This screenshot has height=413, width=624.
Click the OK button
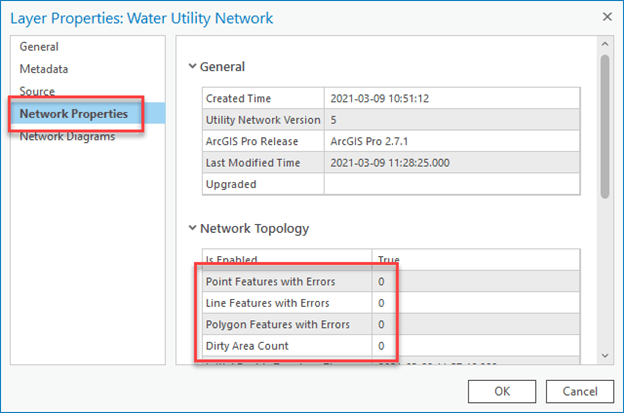click(501, 389)
